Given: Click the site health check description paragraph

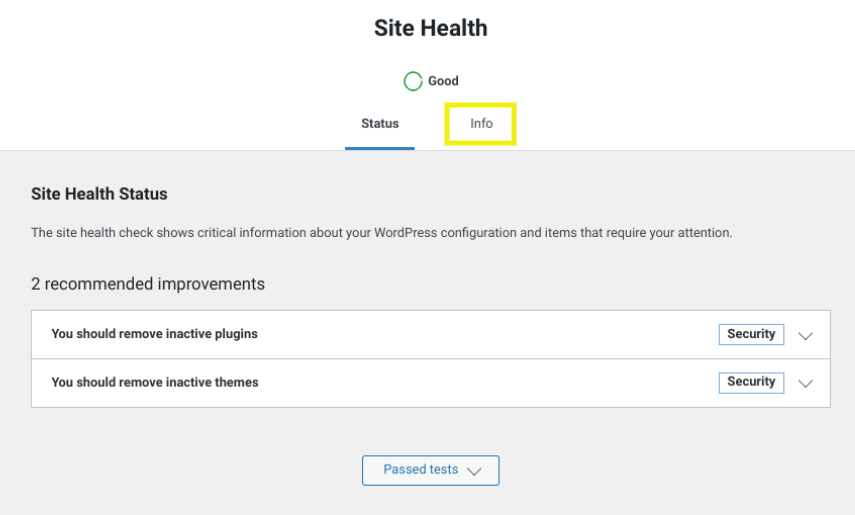Looking at the screenshot, I should coord(382,233).
